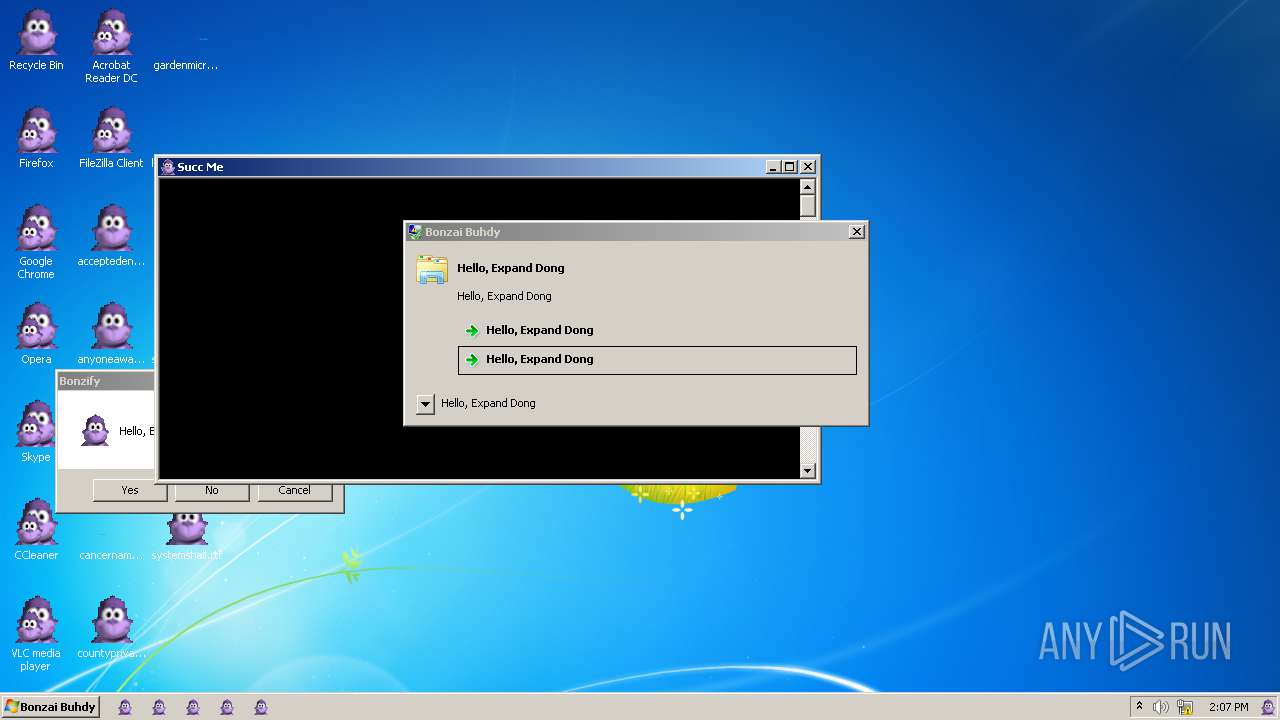The image size is (1280, 720).
Task: Choose the outlined Hello, Expand Dong command link
Action: point(657,360)
